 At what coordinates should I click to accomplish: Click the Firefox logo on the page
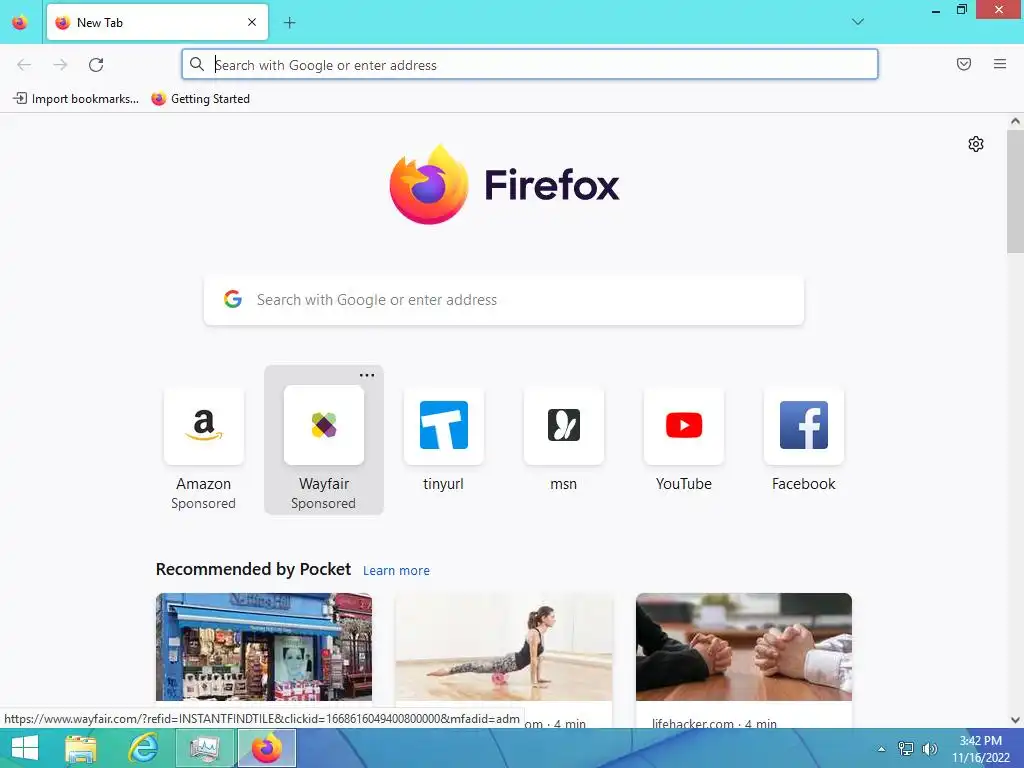[x=504, y=185]
